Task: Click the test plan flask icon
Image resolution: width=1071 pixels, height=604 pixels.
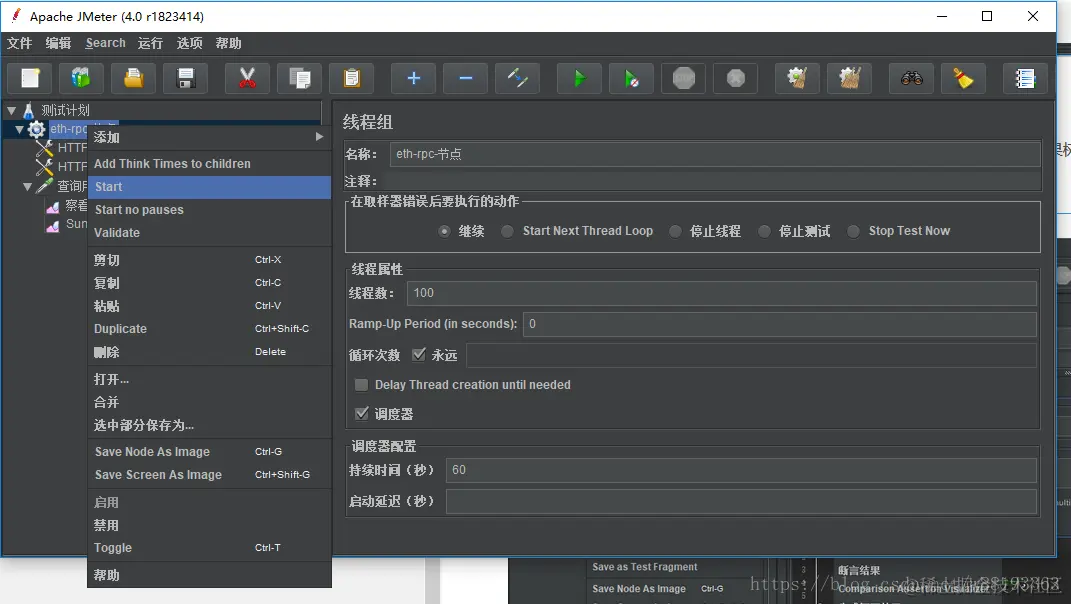Action: (29, 110)
